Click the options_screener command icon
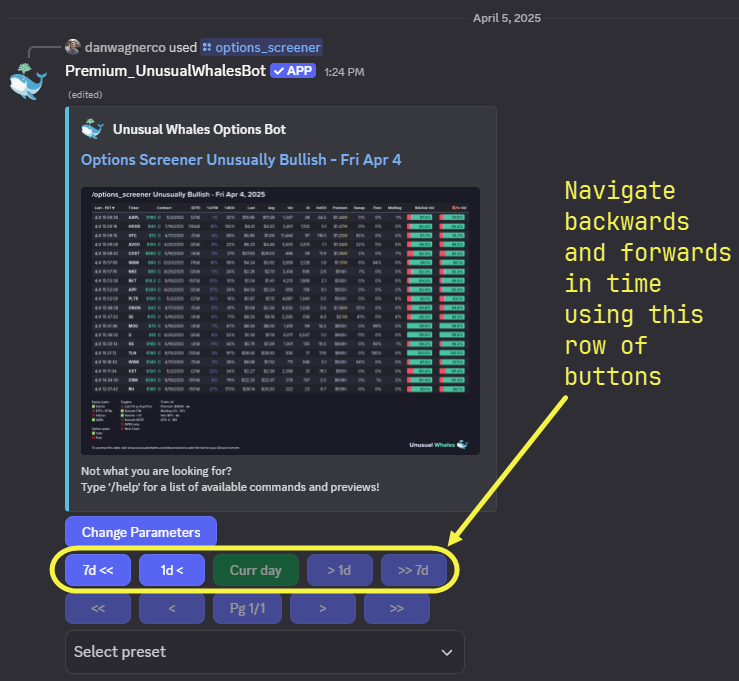The width and height of the screenshot is (739, 681). pos(207,47)
